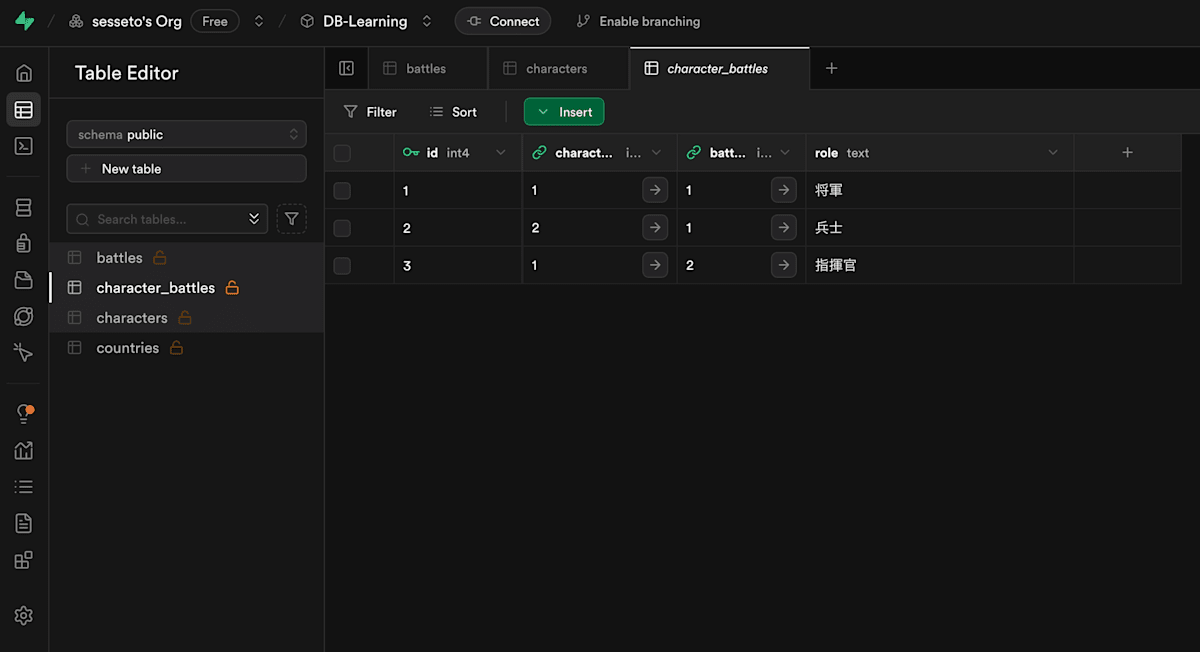Open the API Docs document icon
Viewport: 1200px width, 652px height.
[x=24, y=523]
